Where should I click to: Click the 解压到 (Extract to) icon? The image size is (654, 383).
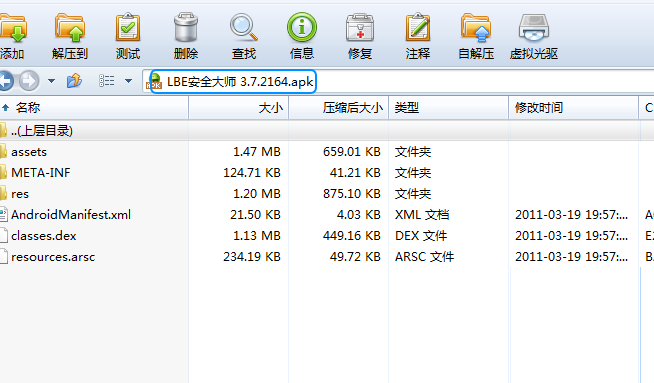coord(70,28)
